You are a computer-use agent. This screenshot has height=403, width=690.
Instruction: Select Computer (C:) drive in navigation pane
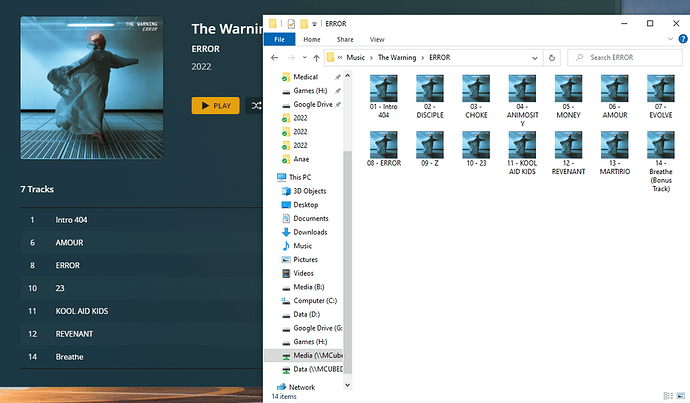pos(315,300)
